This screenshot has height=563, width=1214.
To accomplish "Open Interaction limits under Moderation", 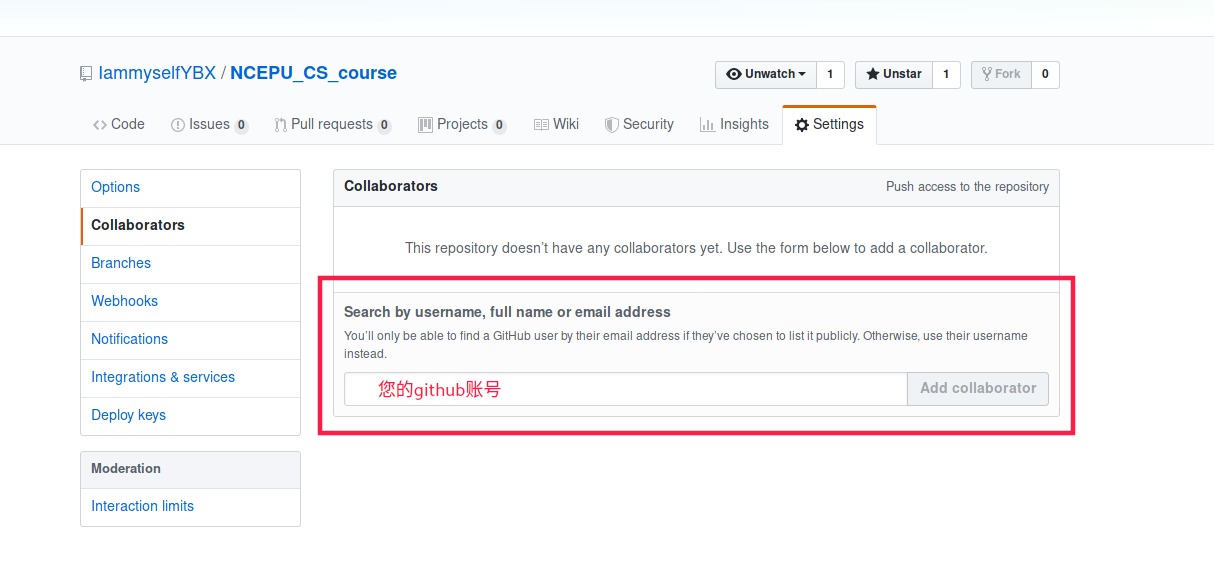I will tap(190, 507).
